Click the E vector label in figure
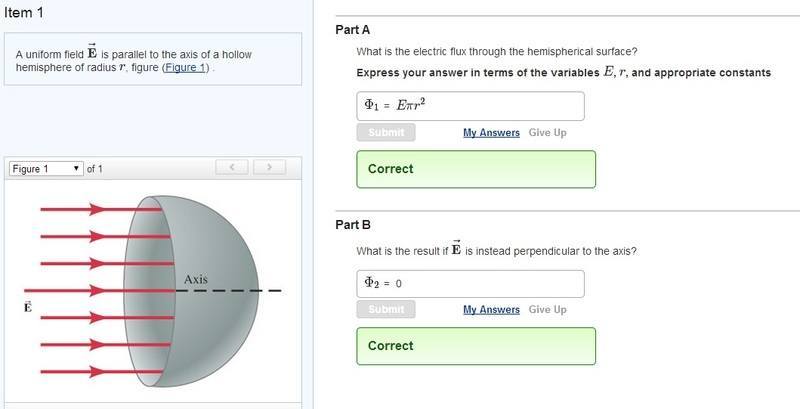 click(28, 306)
